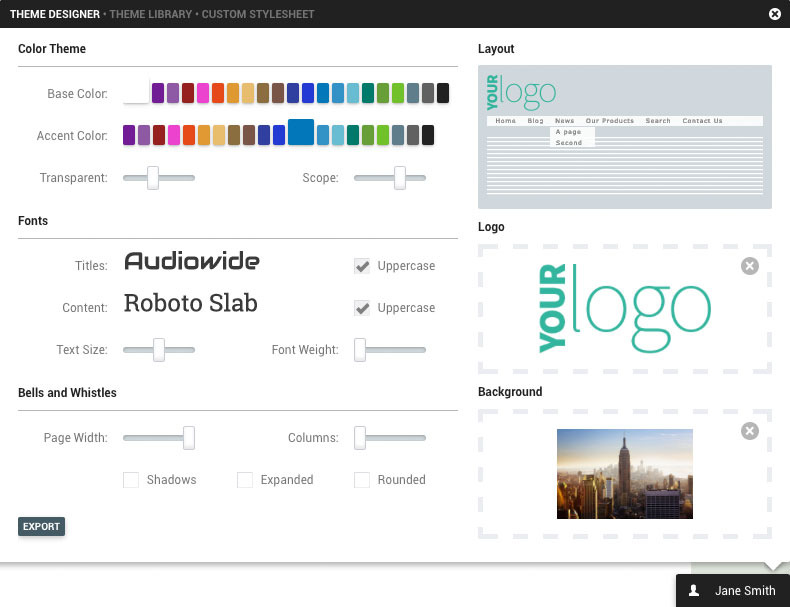This screenshot has height=607, width=790.
Task: Remove the logo image with its X icon
Action: 750,266
